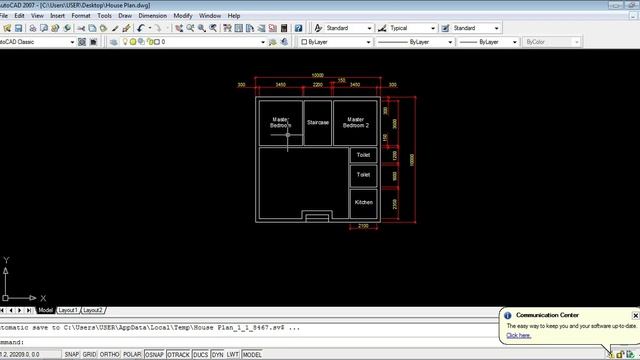The height and width of the screenshot is (360, 640).
Task: Click the Zoom Previous icon
Action: tap(213, 28)
